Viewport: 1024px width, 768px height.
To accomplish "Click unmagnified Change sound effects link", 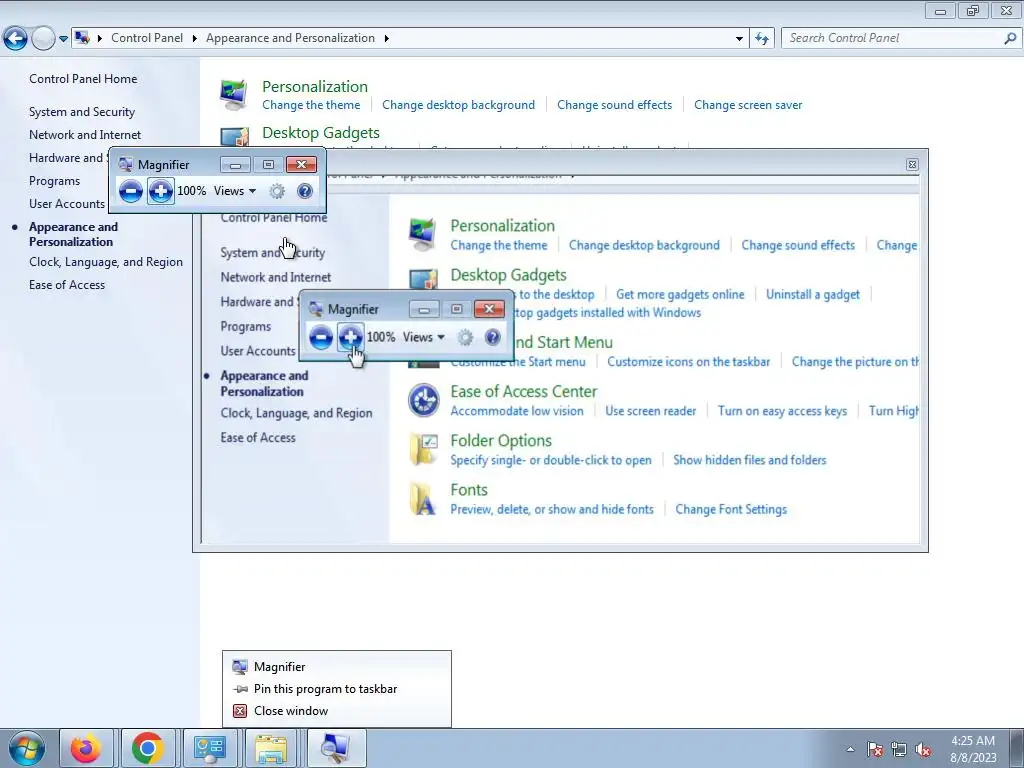I will [615, 105].
